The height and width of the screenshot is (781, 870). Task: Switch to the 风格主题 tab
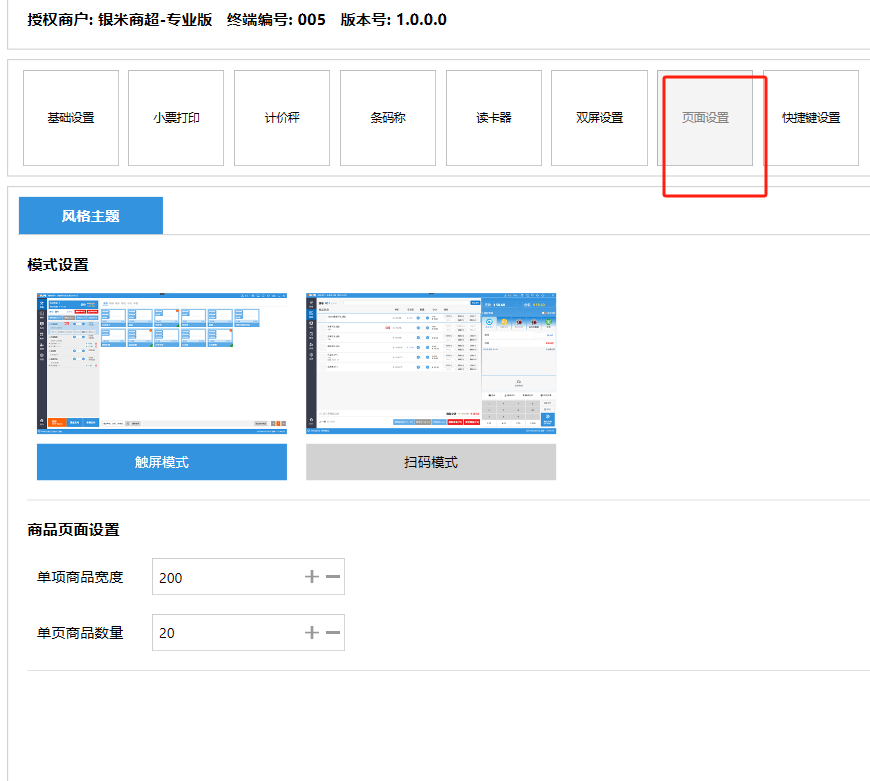tap(91, 215)
